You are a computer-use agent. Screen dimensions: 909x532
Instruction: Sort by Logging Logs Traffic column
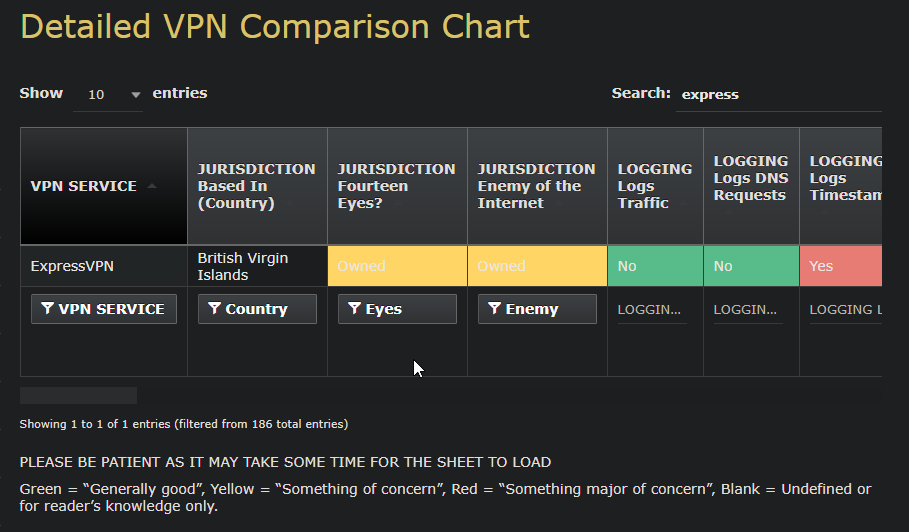point(654,186)
